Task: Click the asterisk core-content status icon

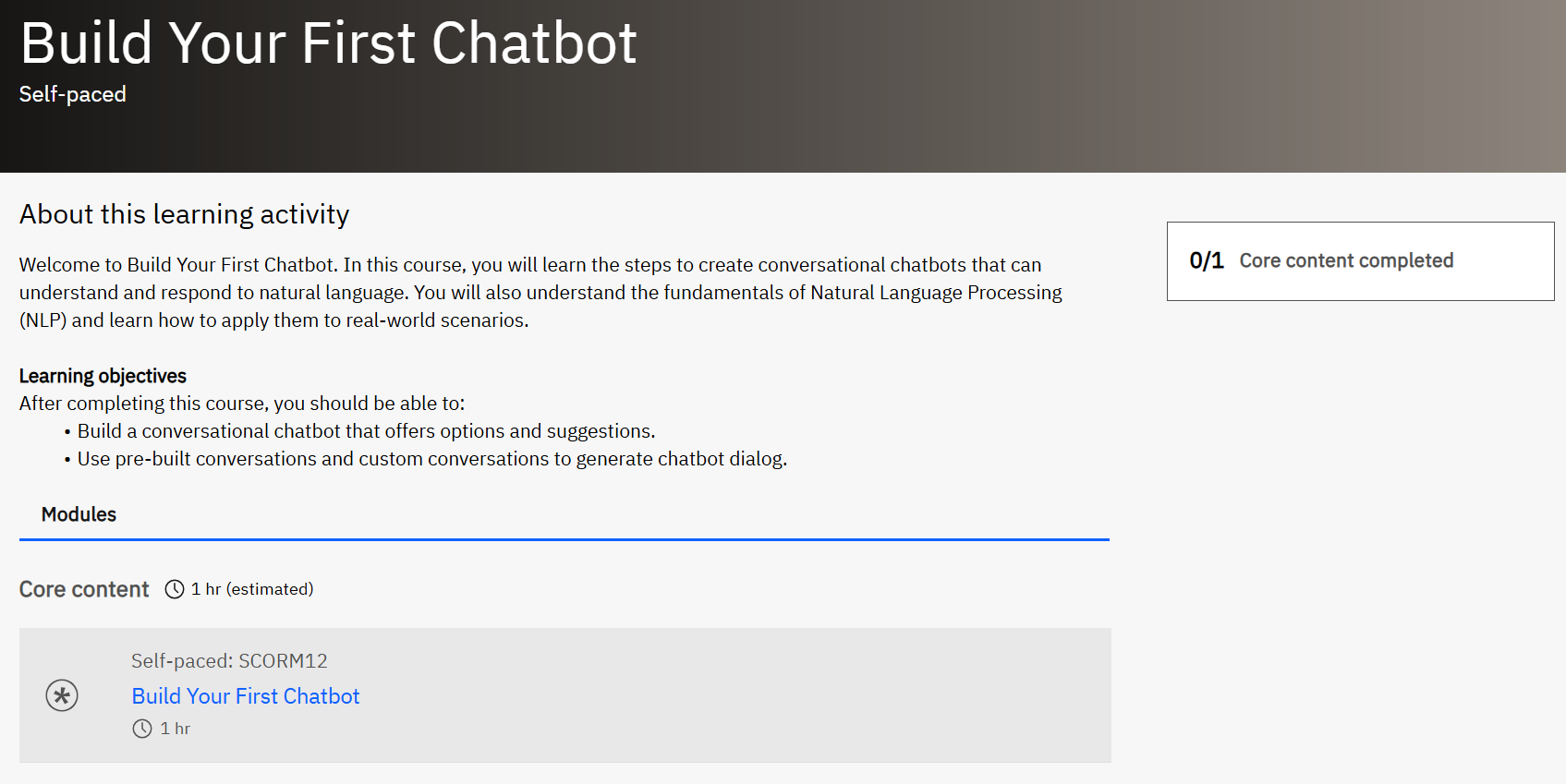Action: (x=62, y=695)
